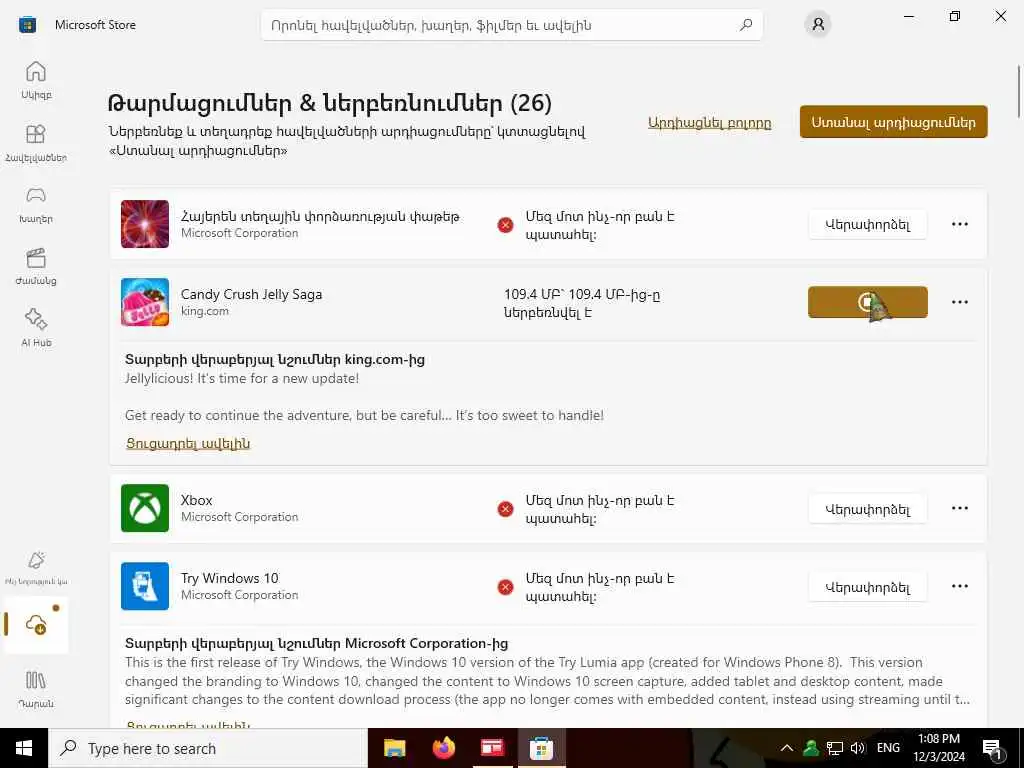This screenshot has height=768, width=1024.
Task: Click the Armenian language pack app icon
Action: (x=145, y=224)
